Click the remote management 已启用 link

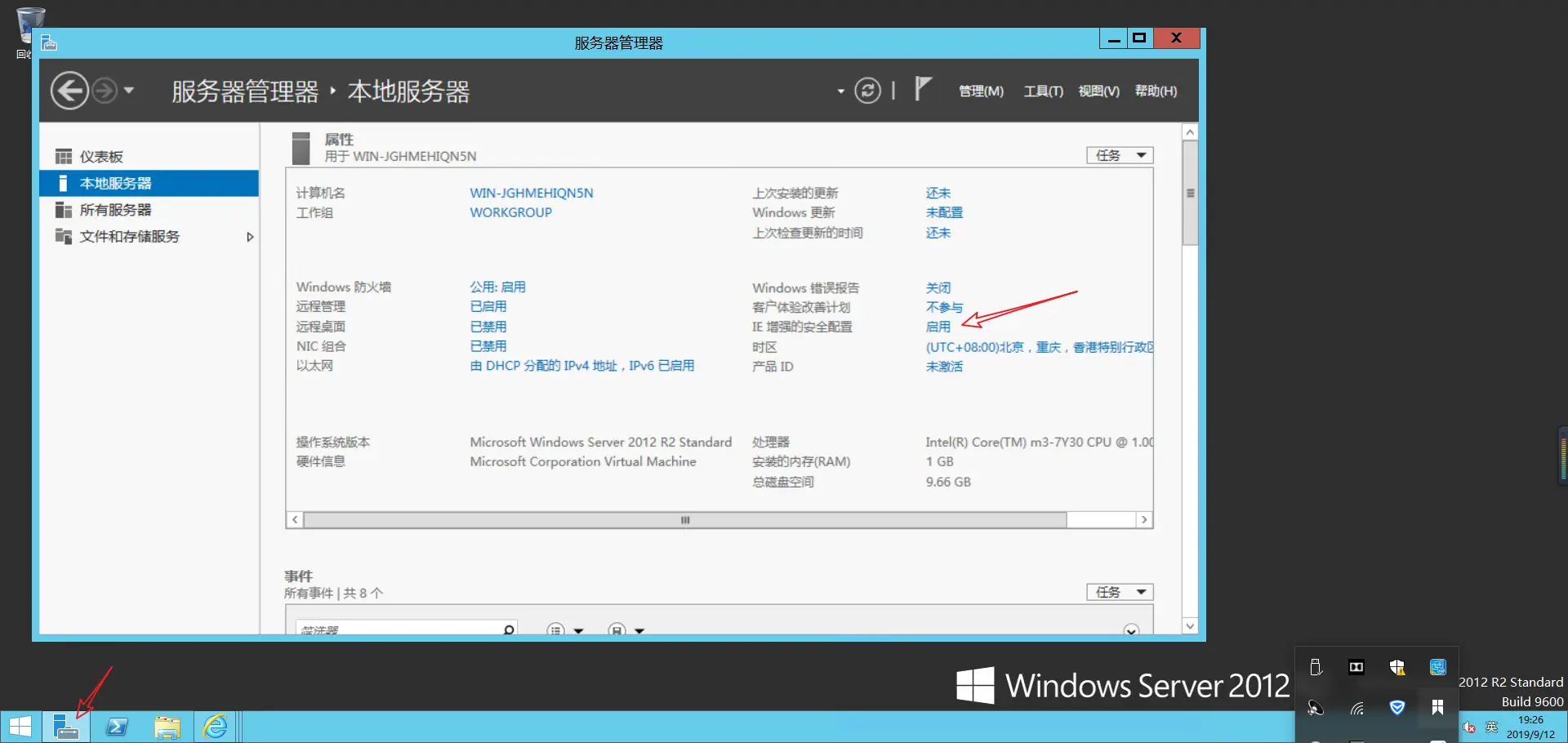(488, 307)
